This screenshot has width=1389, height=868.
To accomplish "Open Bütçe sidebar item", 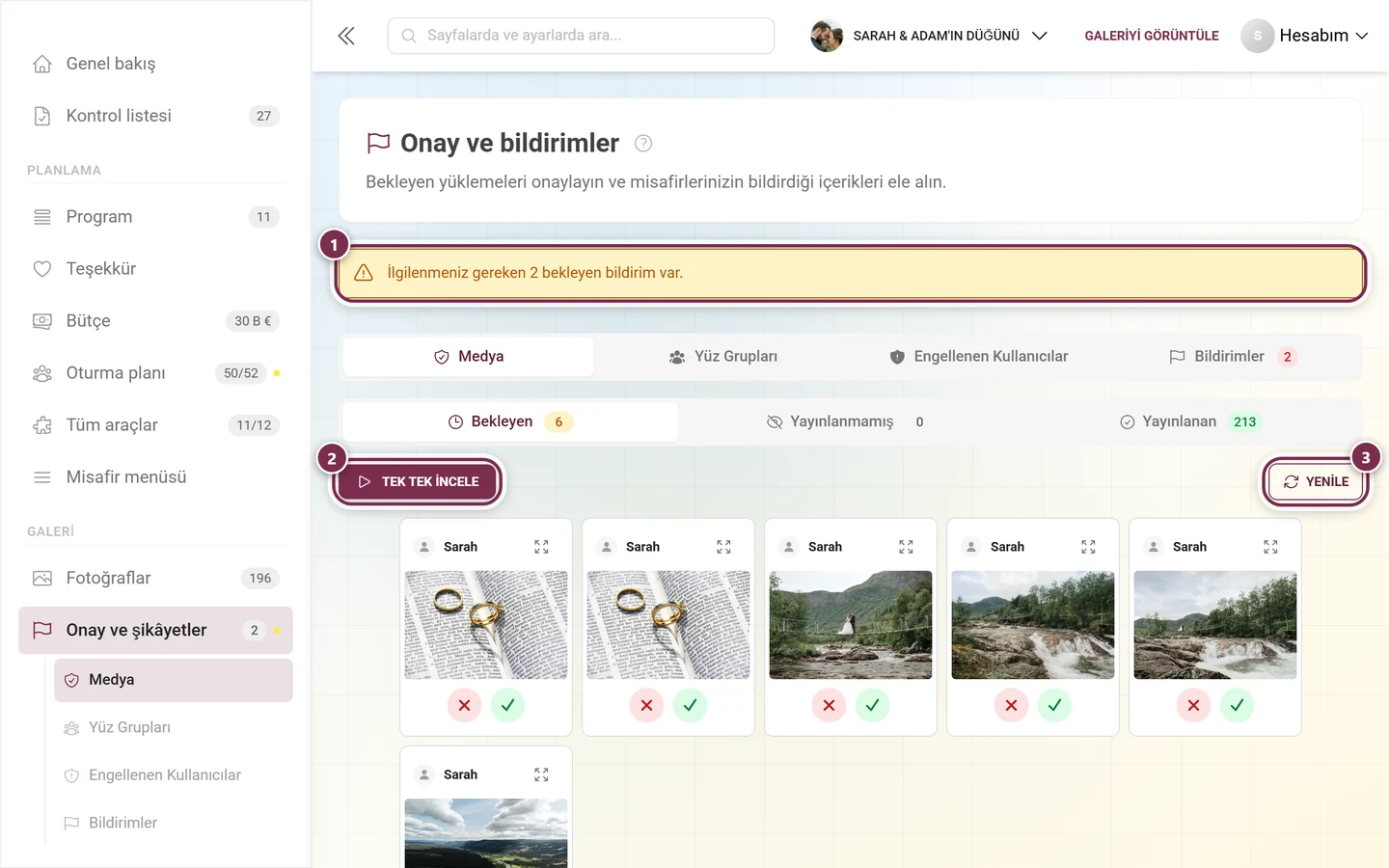I will pyautogui.click(x=155, y=321).
